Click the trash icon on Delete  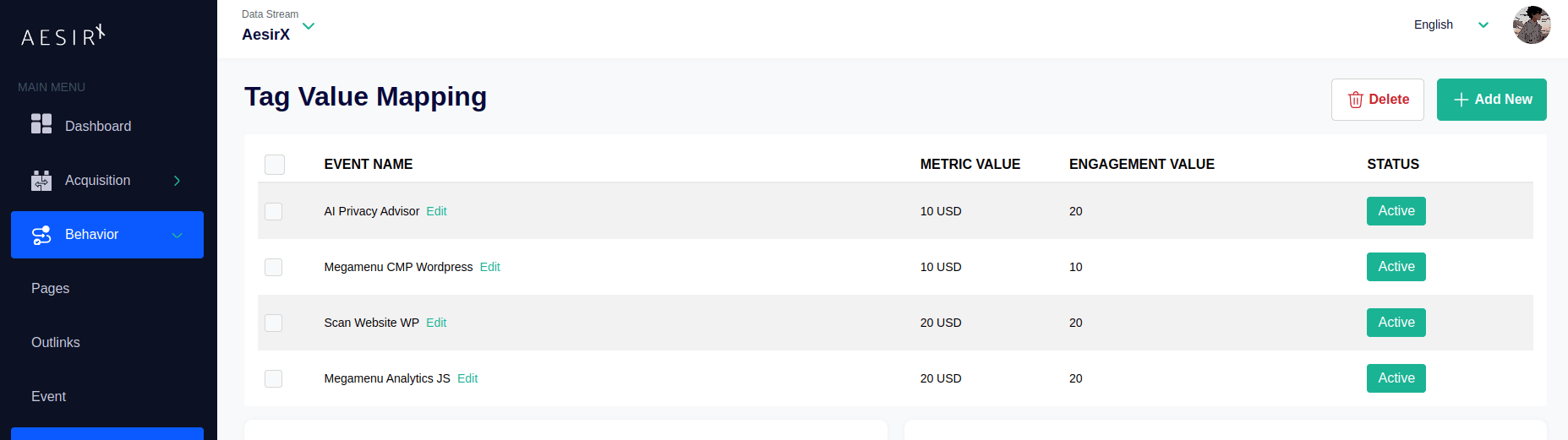pyautogui.click(x=1355, y=100)
